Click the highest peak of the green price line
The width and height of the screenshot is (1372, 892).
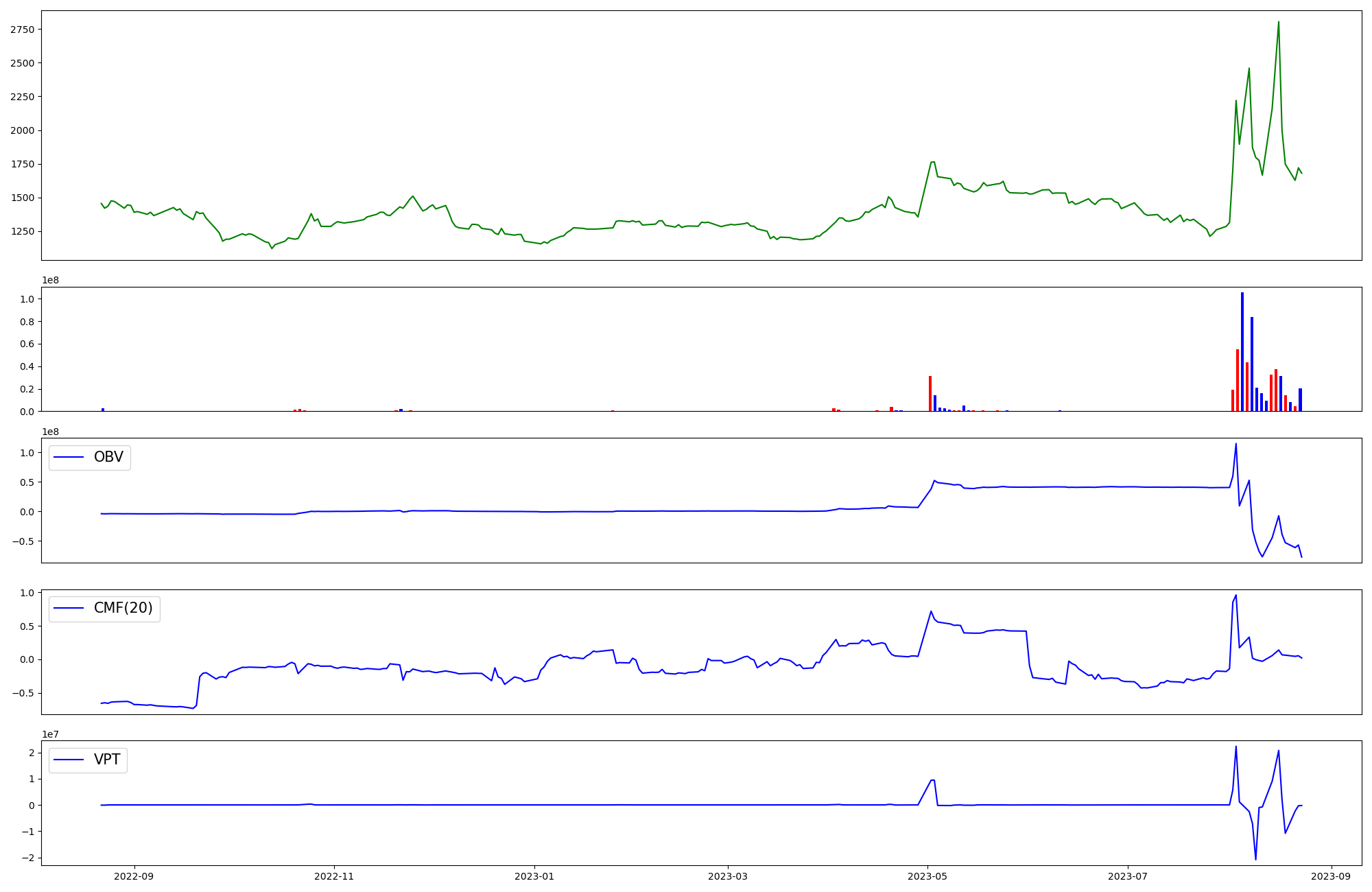point(1278,22)
